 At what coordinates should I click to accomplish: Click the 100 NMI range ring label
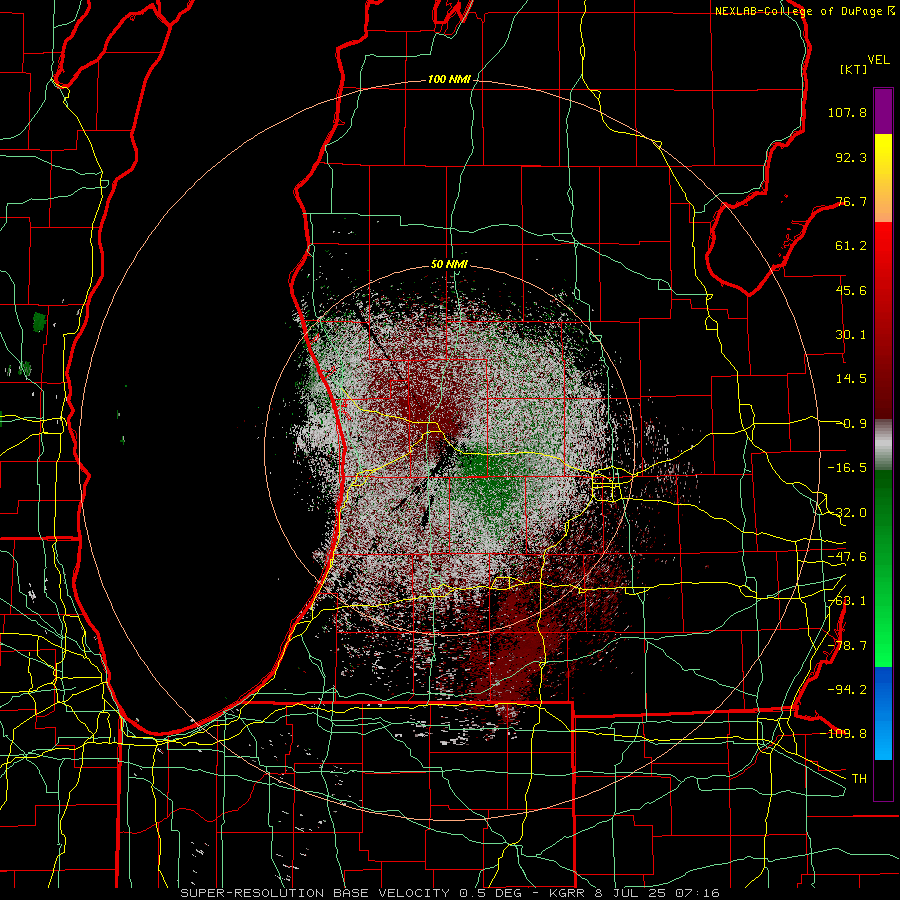point(449,79)
